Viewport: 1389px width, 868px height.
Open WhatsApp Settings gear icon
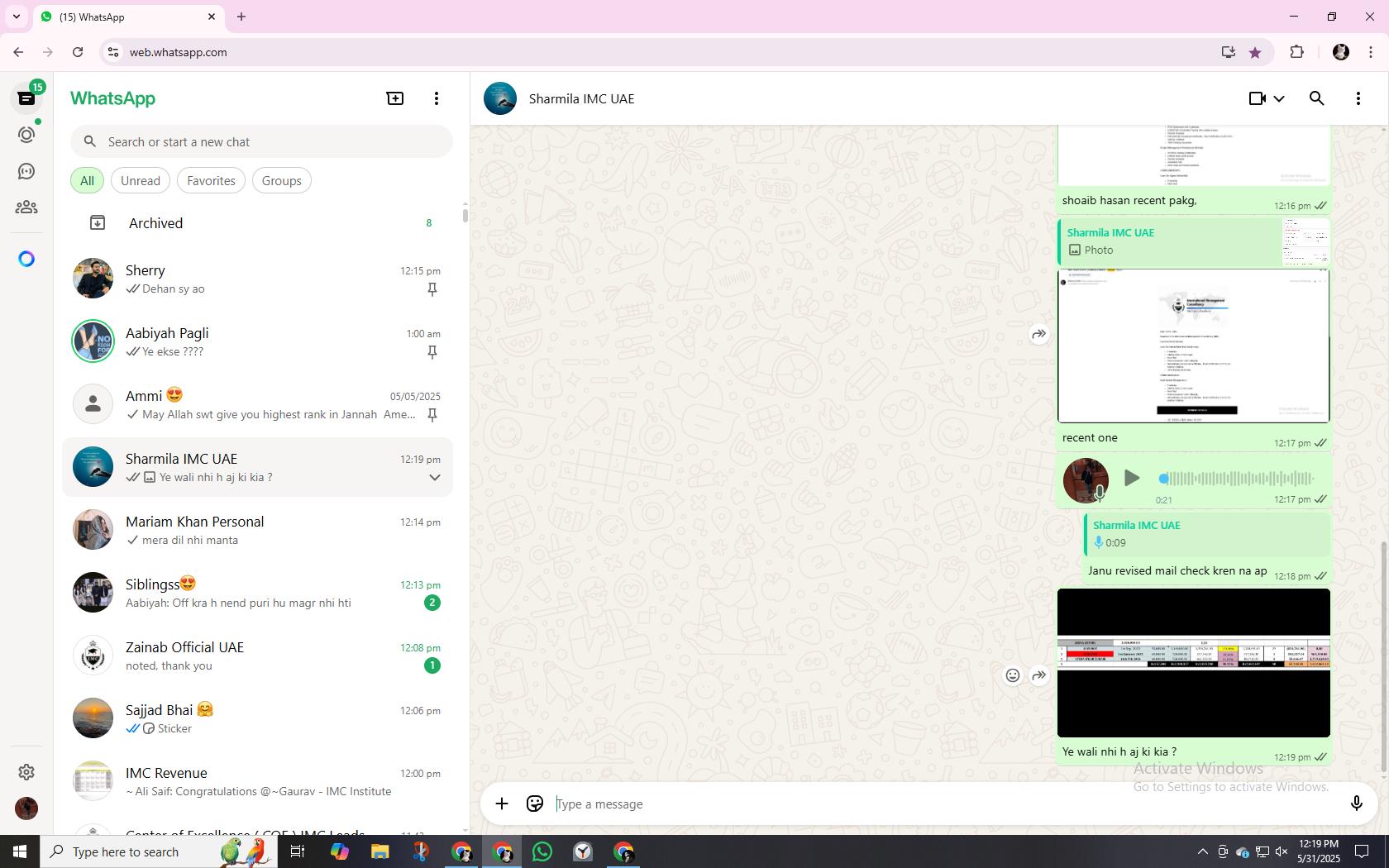pos(26,771)
